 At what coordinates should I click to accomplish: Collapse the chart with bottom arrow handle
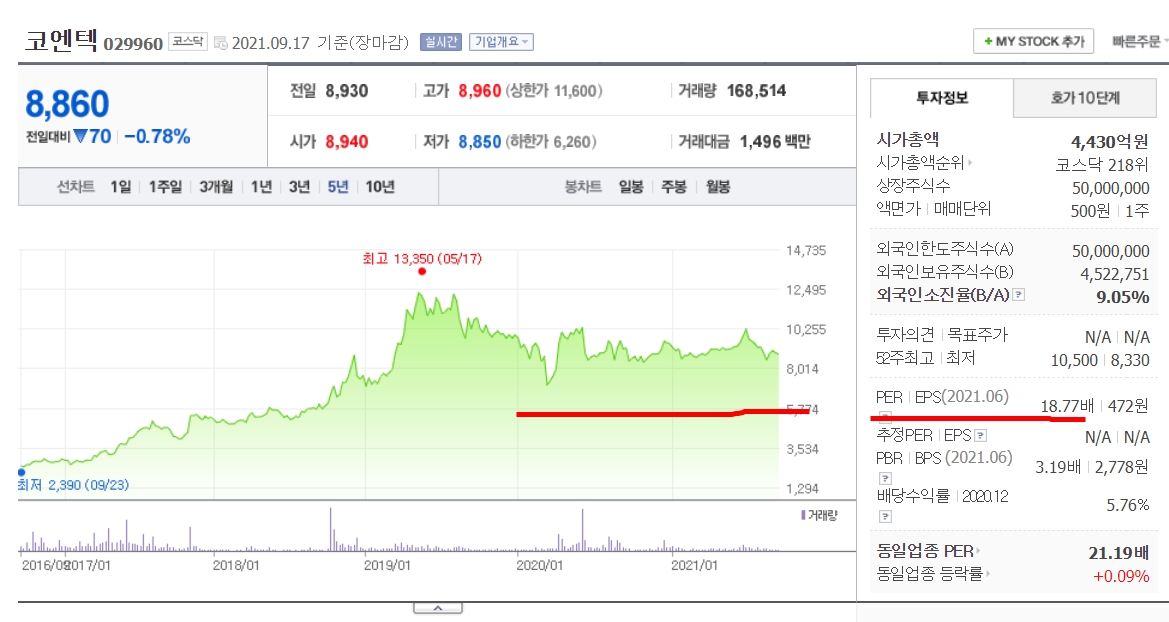click(x=438, y=608)
